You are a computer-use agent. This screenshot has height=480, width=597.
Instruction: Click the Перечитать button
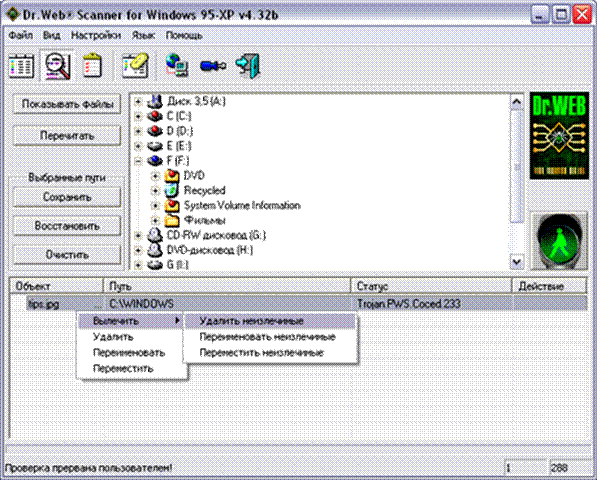(67, 136)
